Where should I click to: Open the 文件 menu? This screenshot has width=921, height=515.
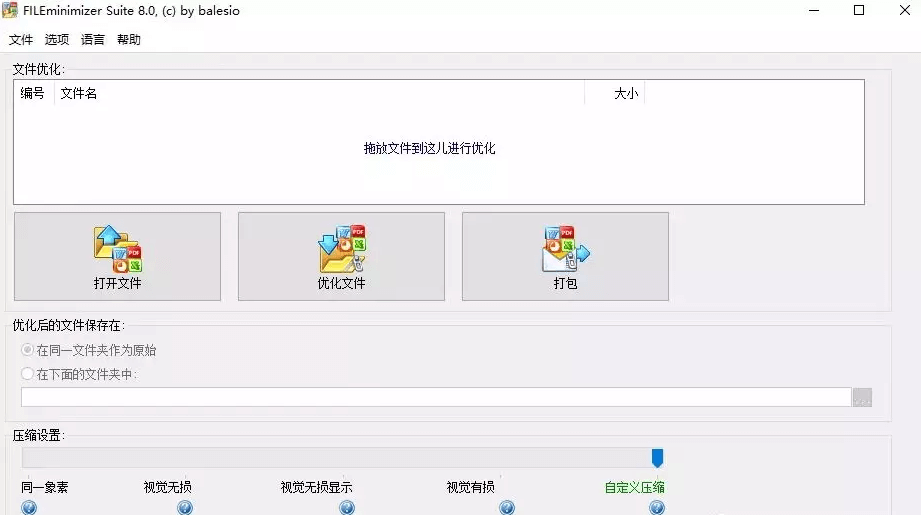pos(21,39)
